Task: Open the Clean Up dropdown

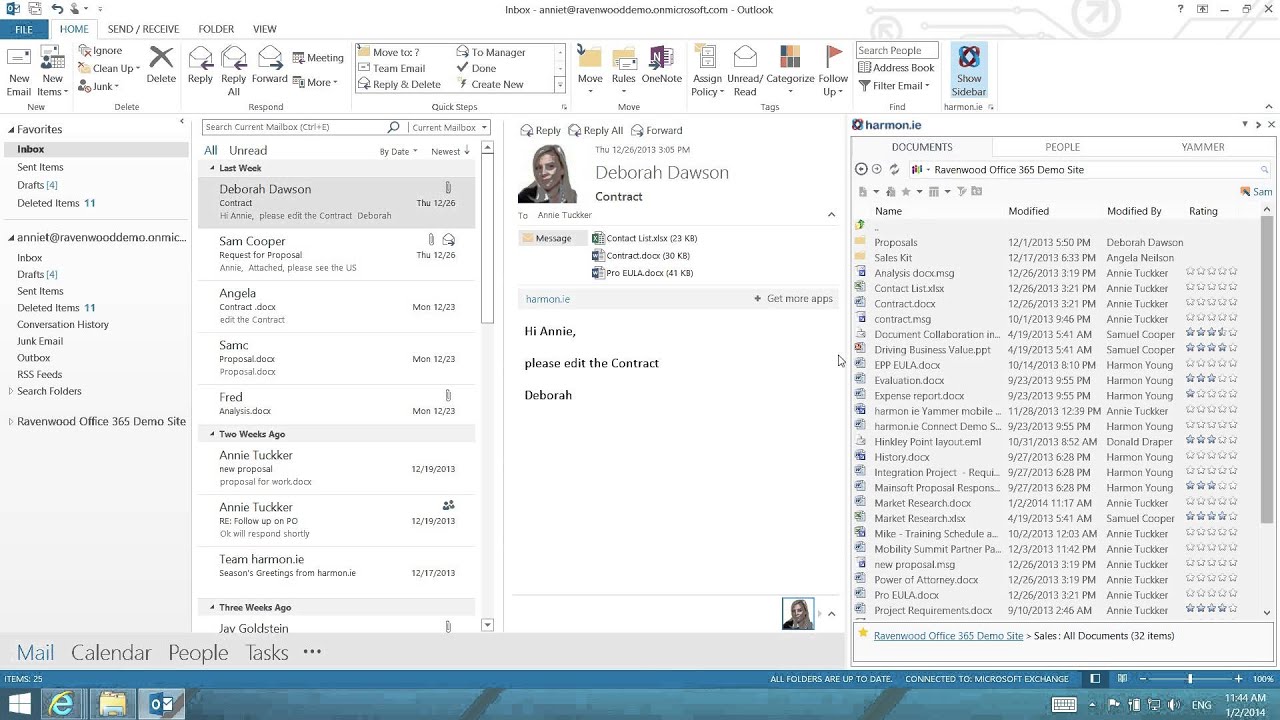Action: click(109, 68)
